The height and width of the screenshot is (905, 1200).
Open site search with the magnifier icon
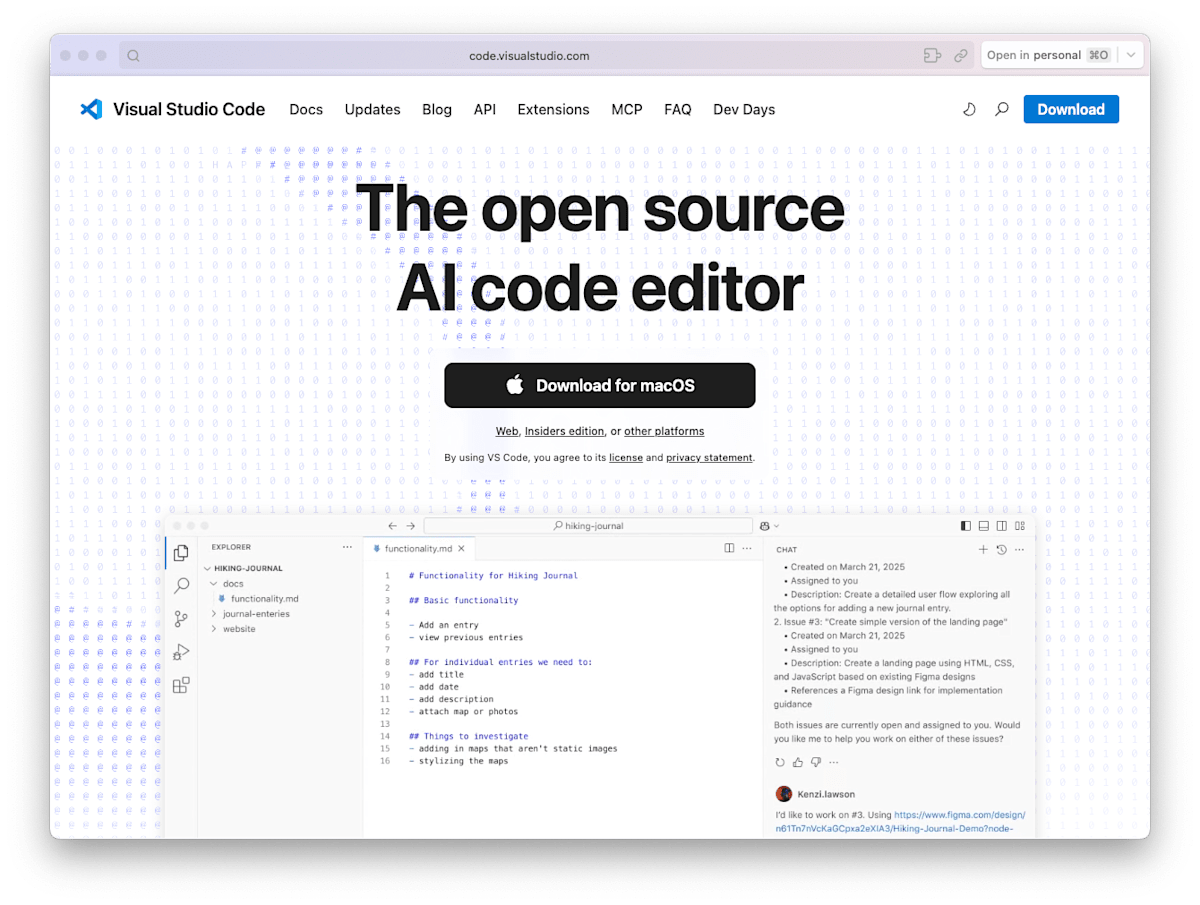(1001, 110)
